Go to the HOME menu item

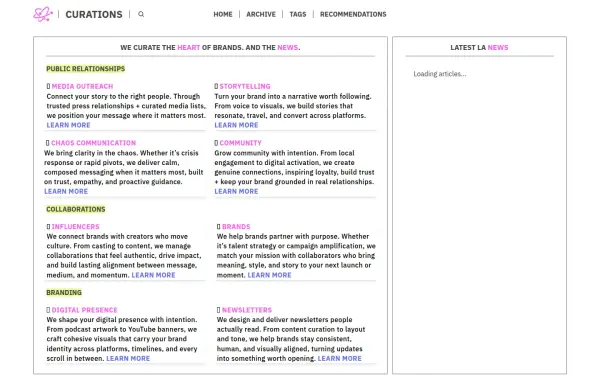(x=223, y=15)
